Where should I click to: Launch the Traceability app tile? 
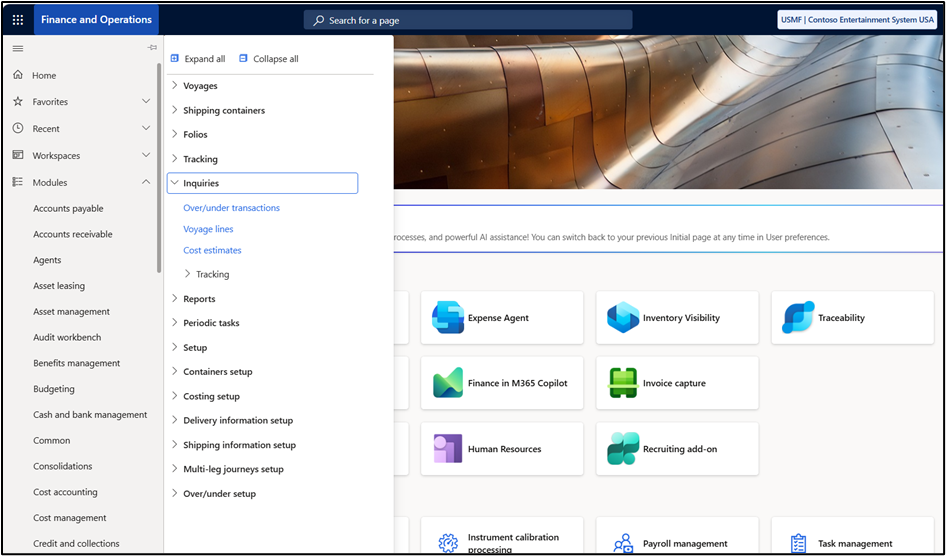click(x=852, y=318)
